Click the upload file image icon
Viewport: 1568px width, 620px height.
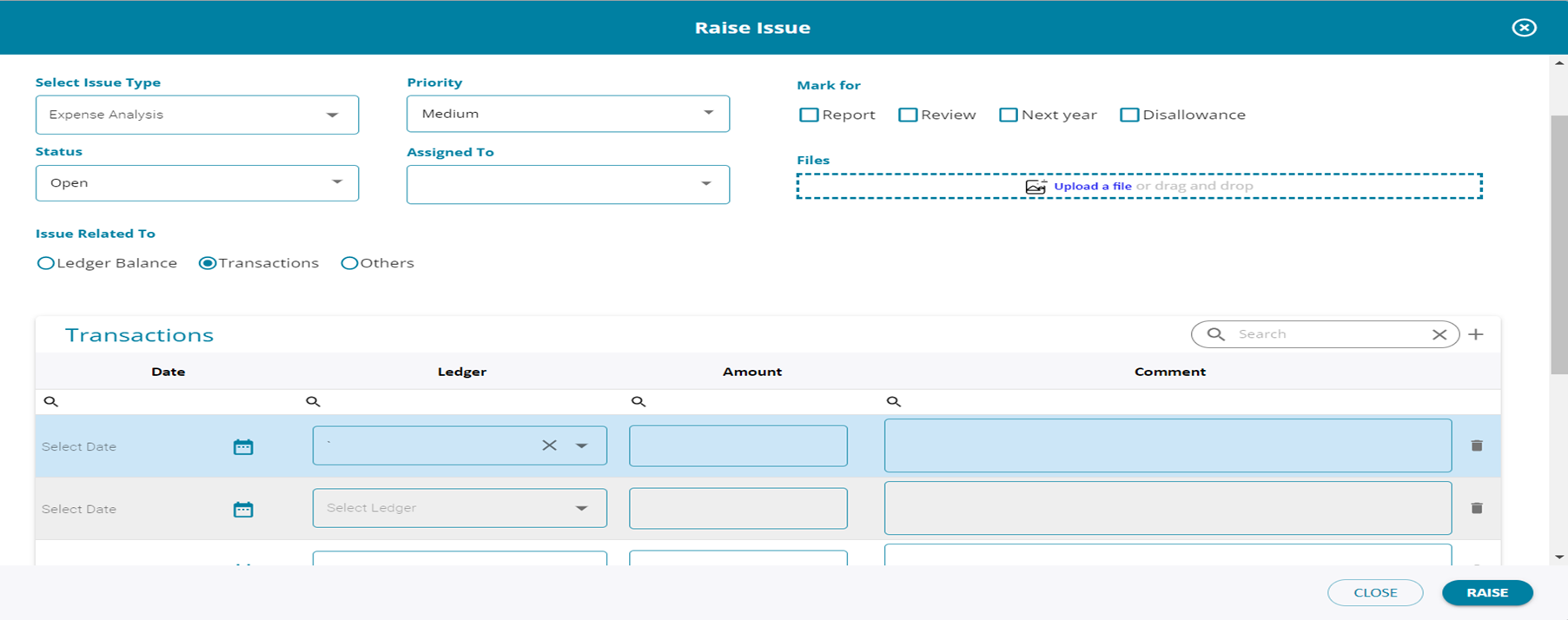coord(1035,187)
